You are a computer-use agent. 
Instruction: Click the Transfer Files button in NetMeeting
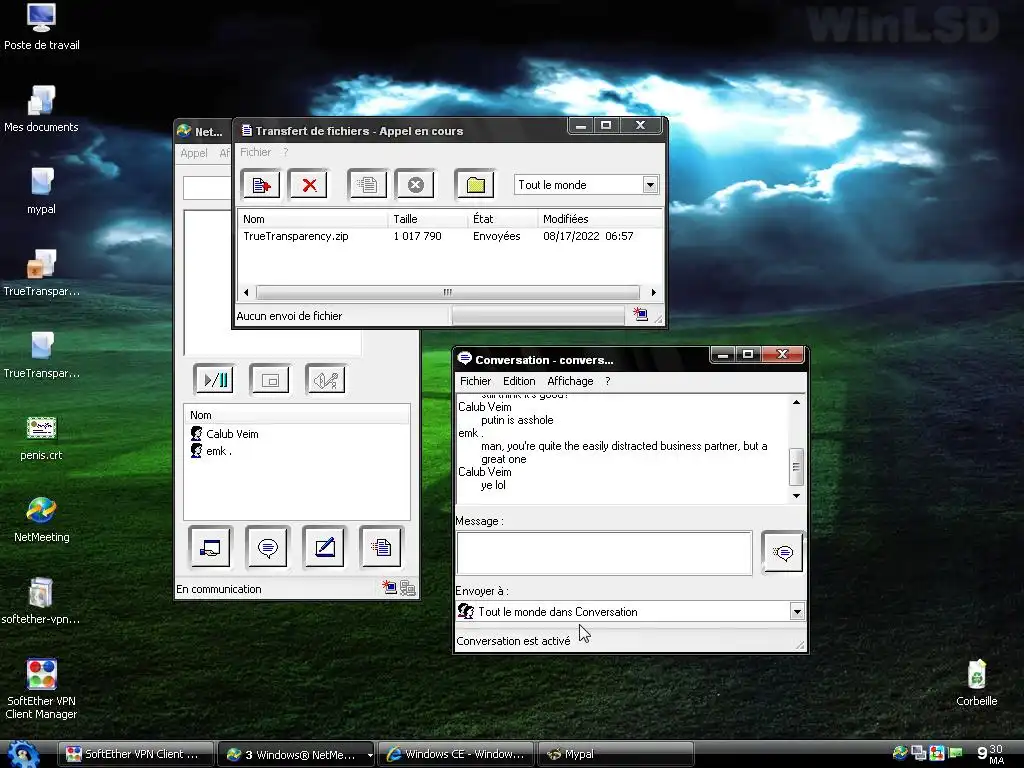coord(381,547)
